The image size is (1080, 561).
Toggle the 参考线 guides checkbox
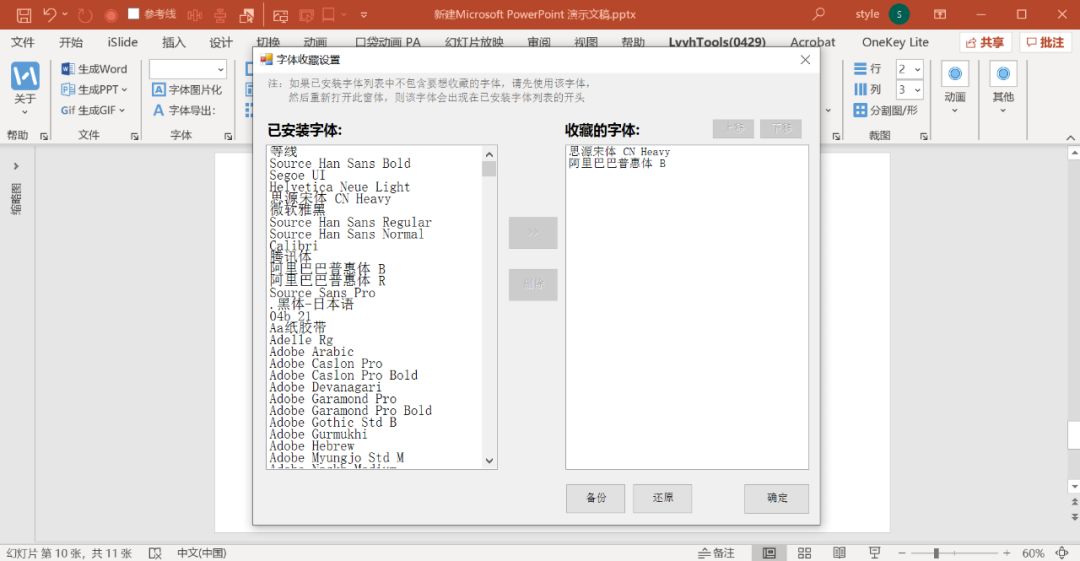[134, 14]
